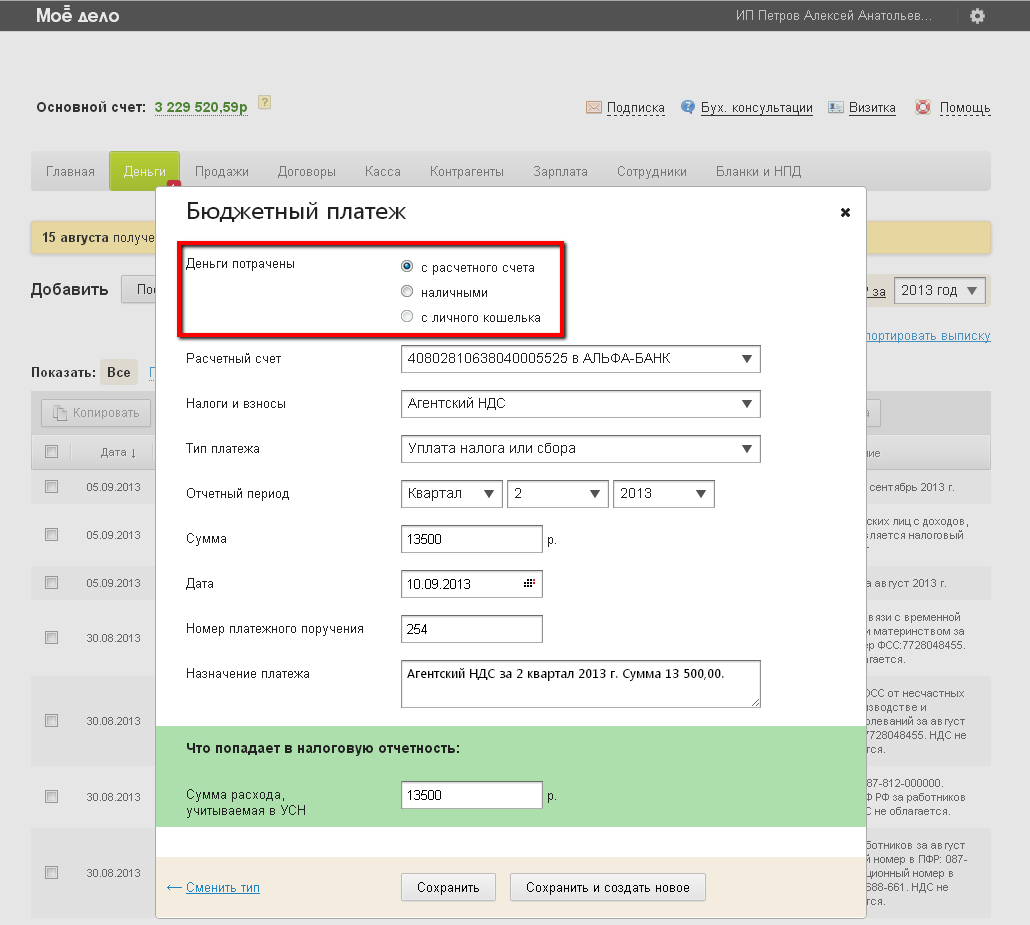Click the envelope icon beside Подписка
This screenshot has width=1030, height=925.
[593, 108]
